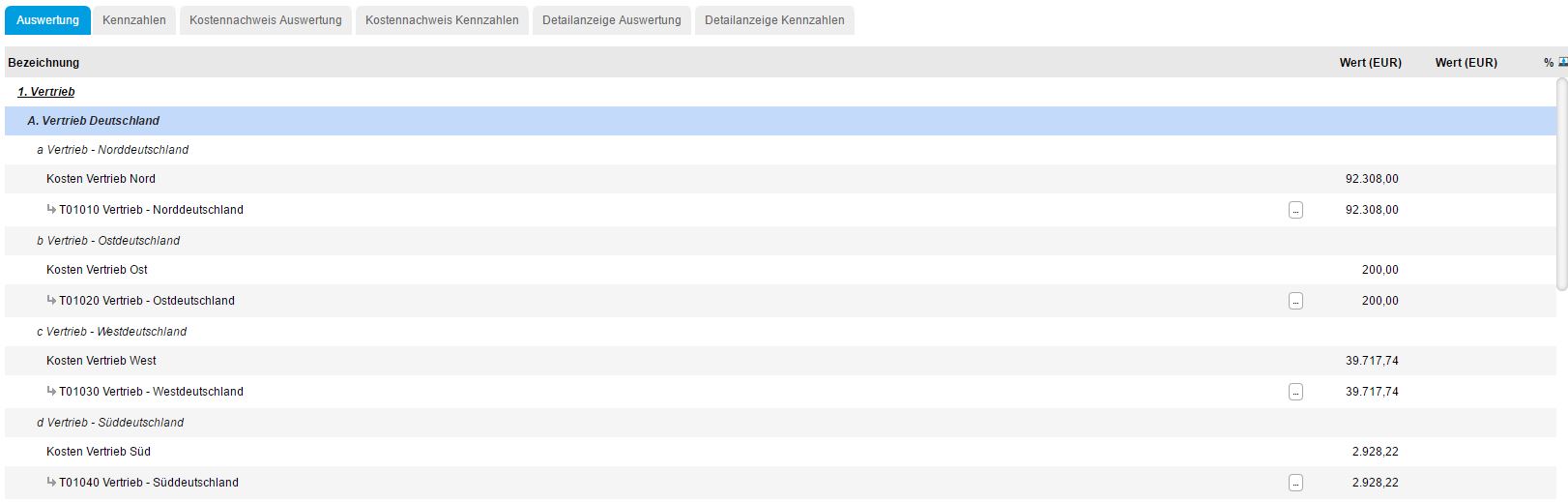
Task: Click the blue icon beside the % header
Action: (x=1562, y=62)
